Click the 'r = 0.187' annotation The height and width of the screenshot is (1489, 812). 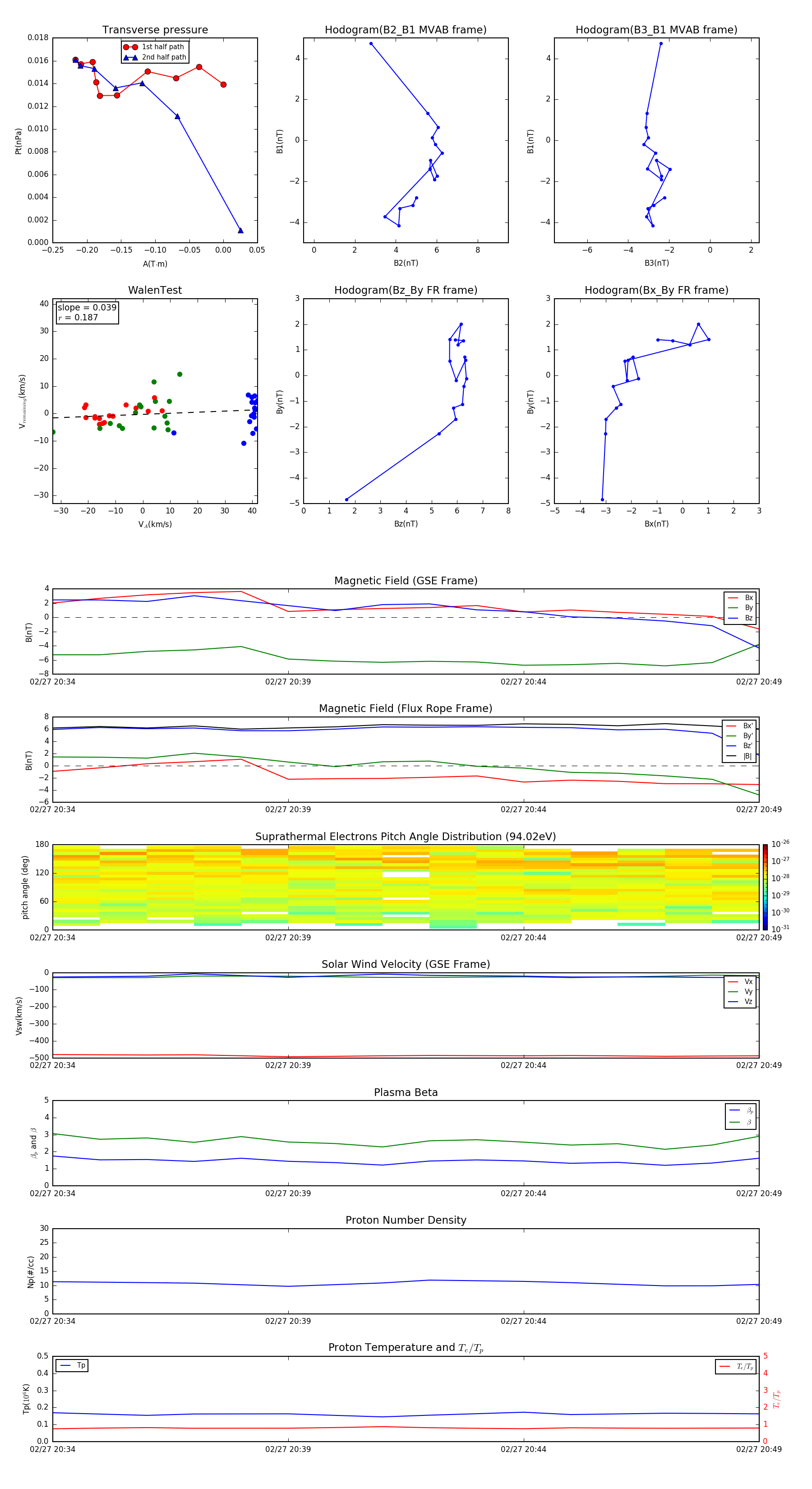point(78,317)
